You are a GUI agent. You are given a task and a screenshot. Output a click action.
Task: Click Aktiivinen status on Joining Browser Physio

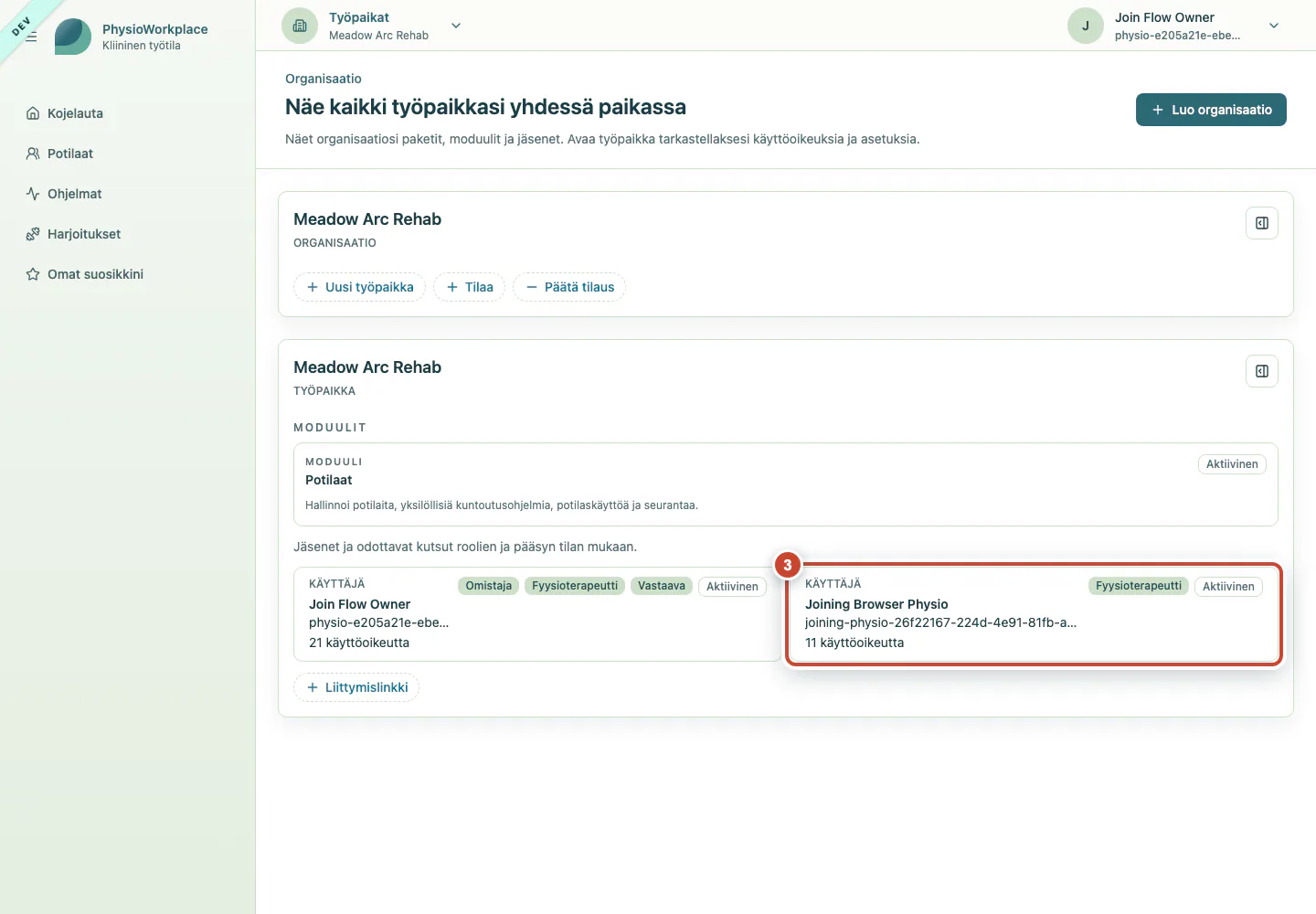point(1228,587)
